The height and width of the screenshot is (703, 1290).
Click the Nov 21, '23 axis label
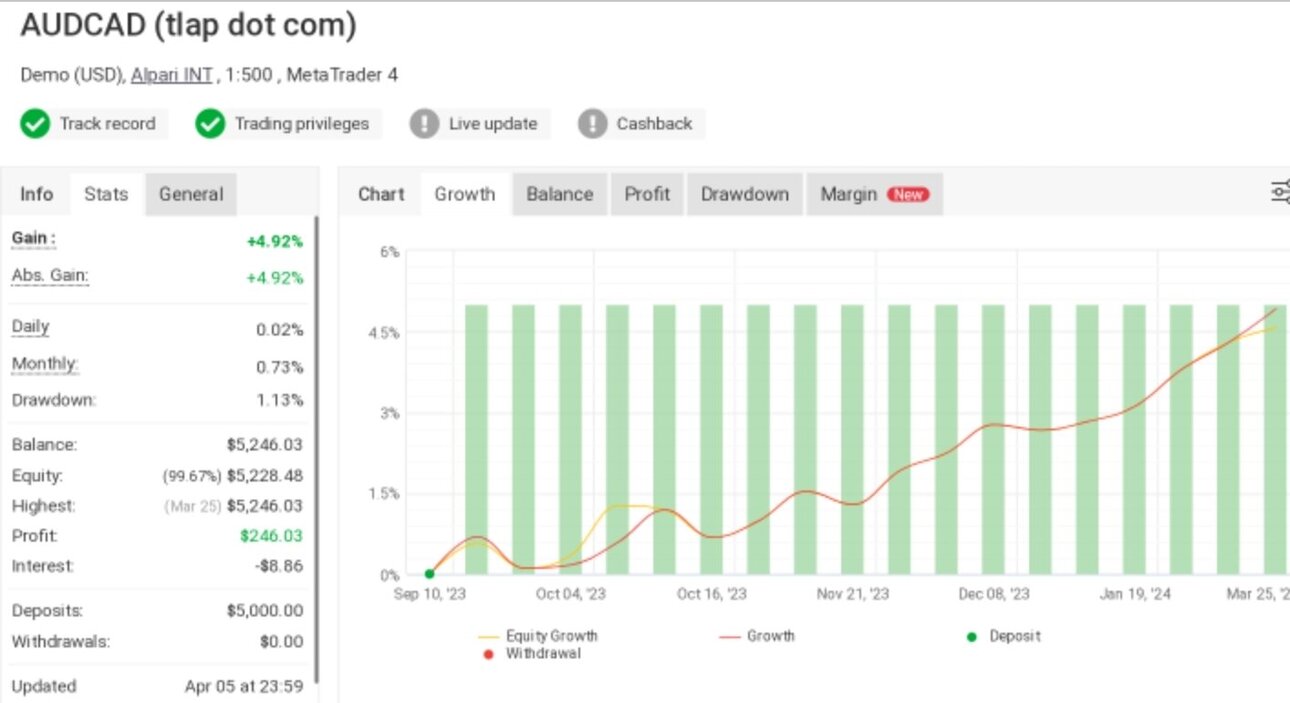pos(853,594)
